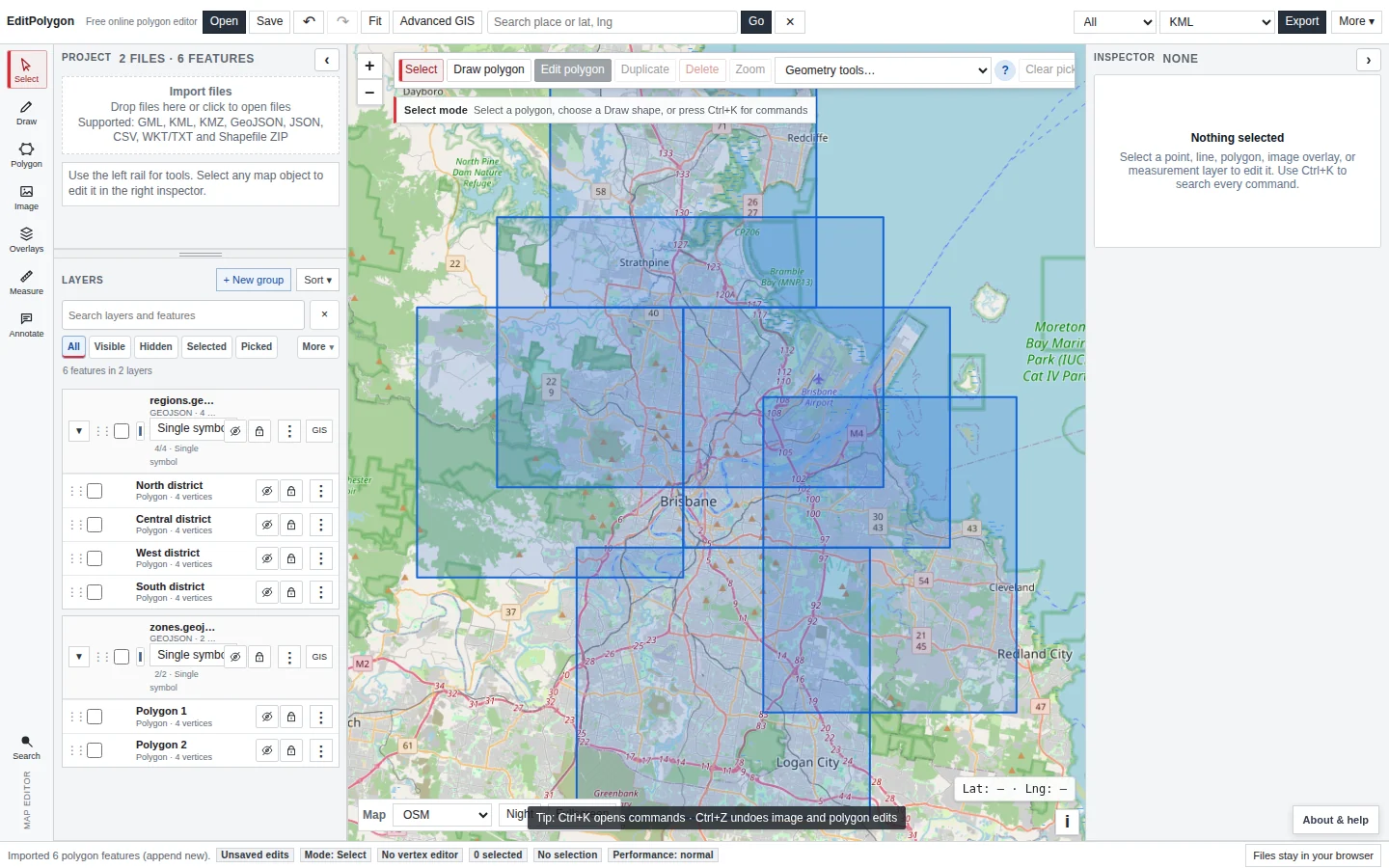Toggle visibility of regions.geojson layer
The height and width of the screenshot is (868, 1389).
tap(235, 431)
